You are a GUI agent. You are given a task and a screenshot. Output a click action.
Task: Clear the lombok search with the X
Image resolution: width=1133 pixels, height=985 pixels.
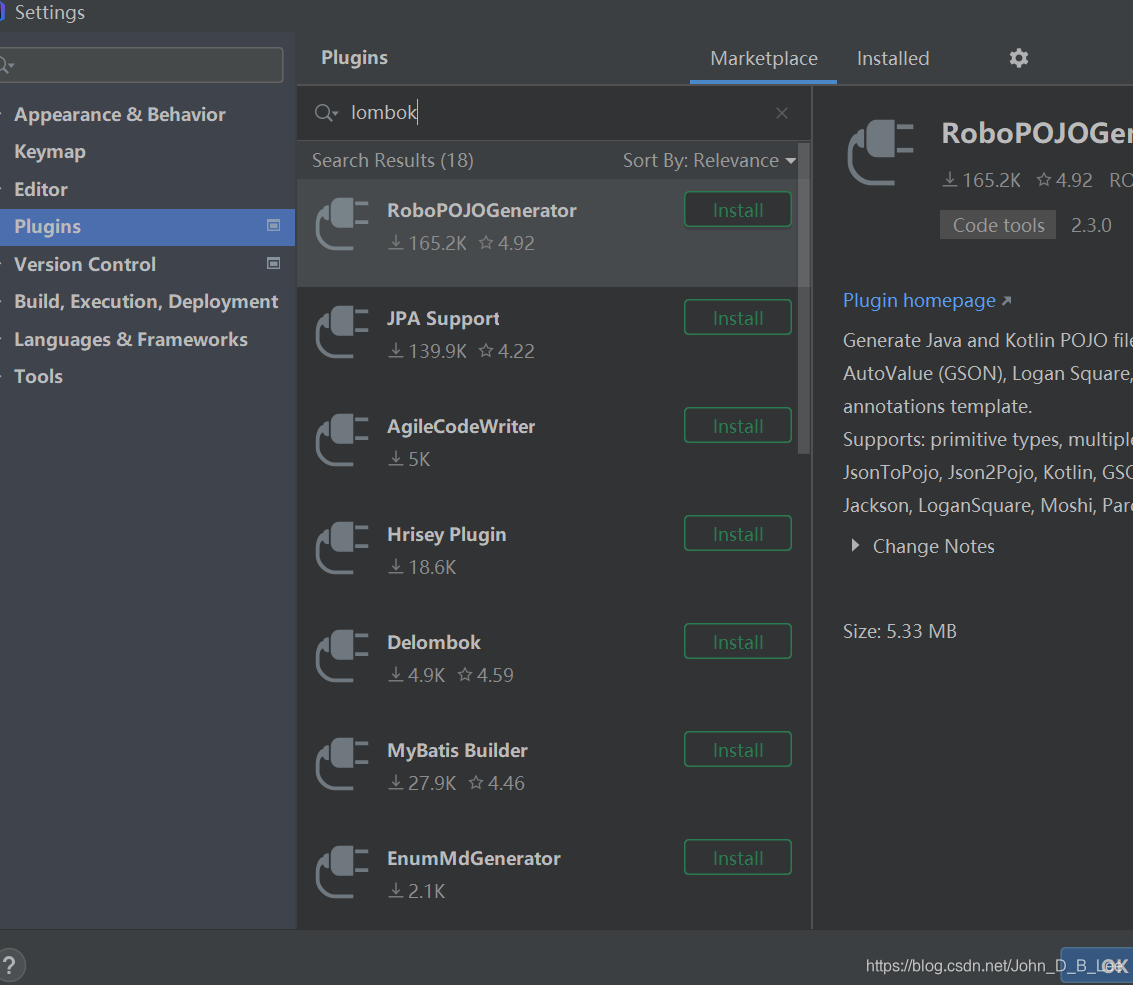coord(782,113)
